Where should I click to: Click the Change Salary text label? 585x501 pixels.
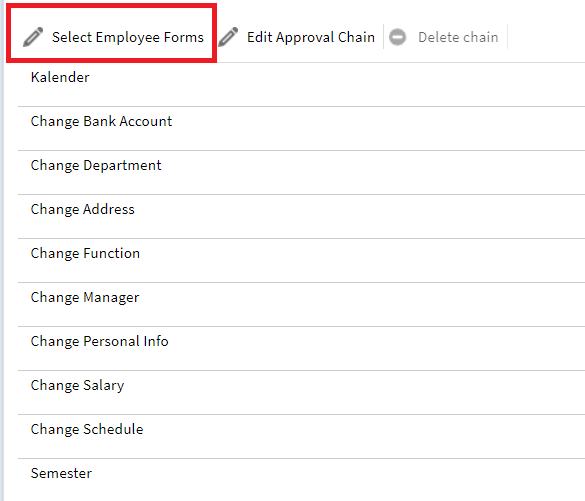click(x=77, y=385)
